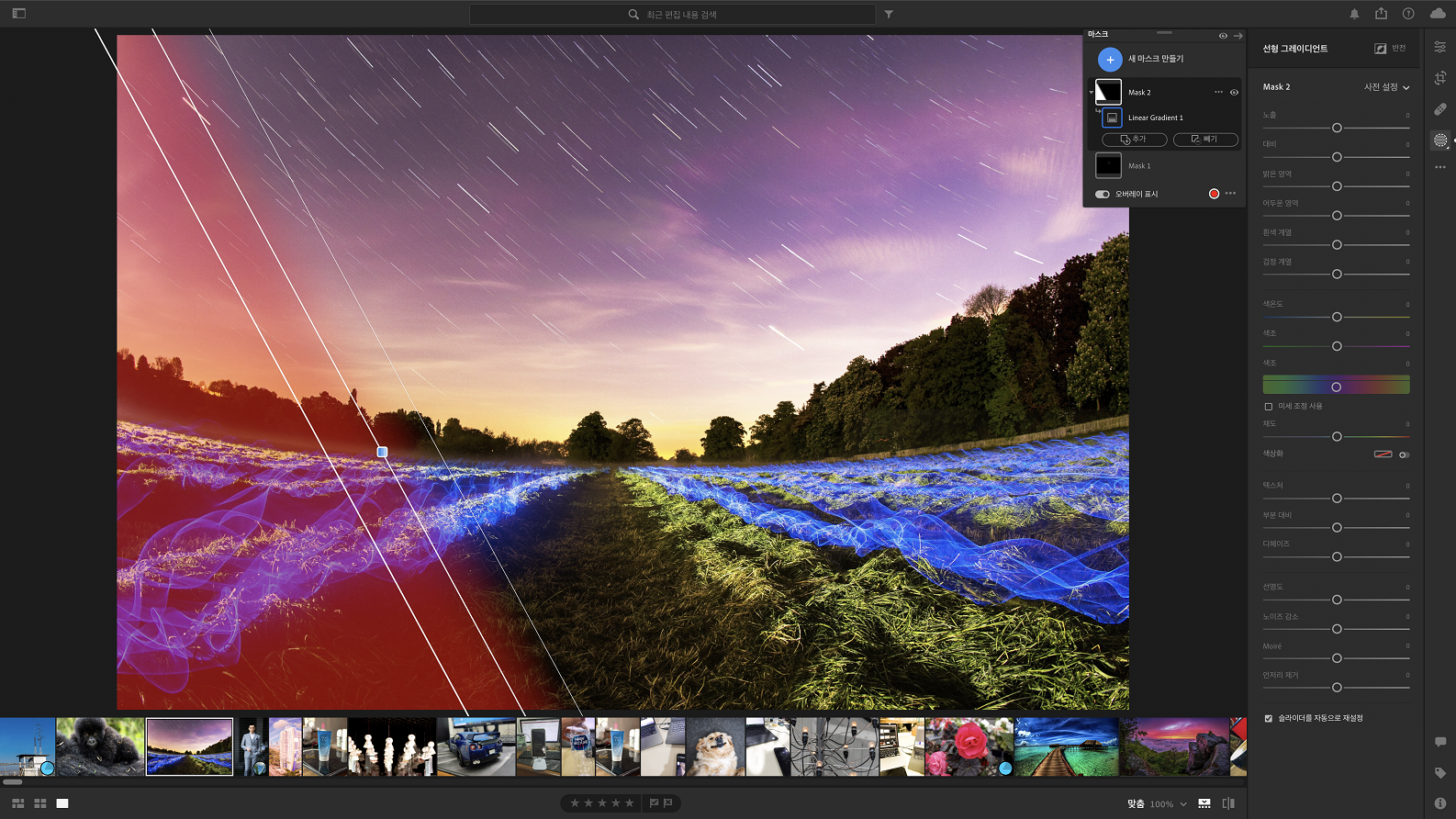Viewport: 1456px width, 819px height.
Task: Open the share and export menu
Action: (1381, 13)
